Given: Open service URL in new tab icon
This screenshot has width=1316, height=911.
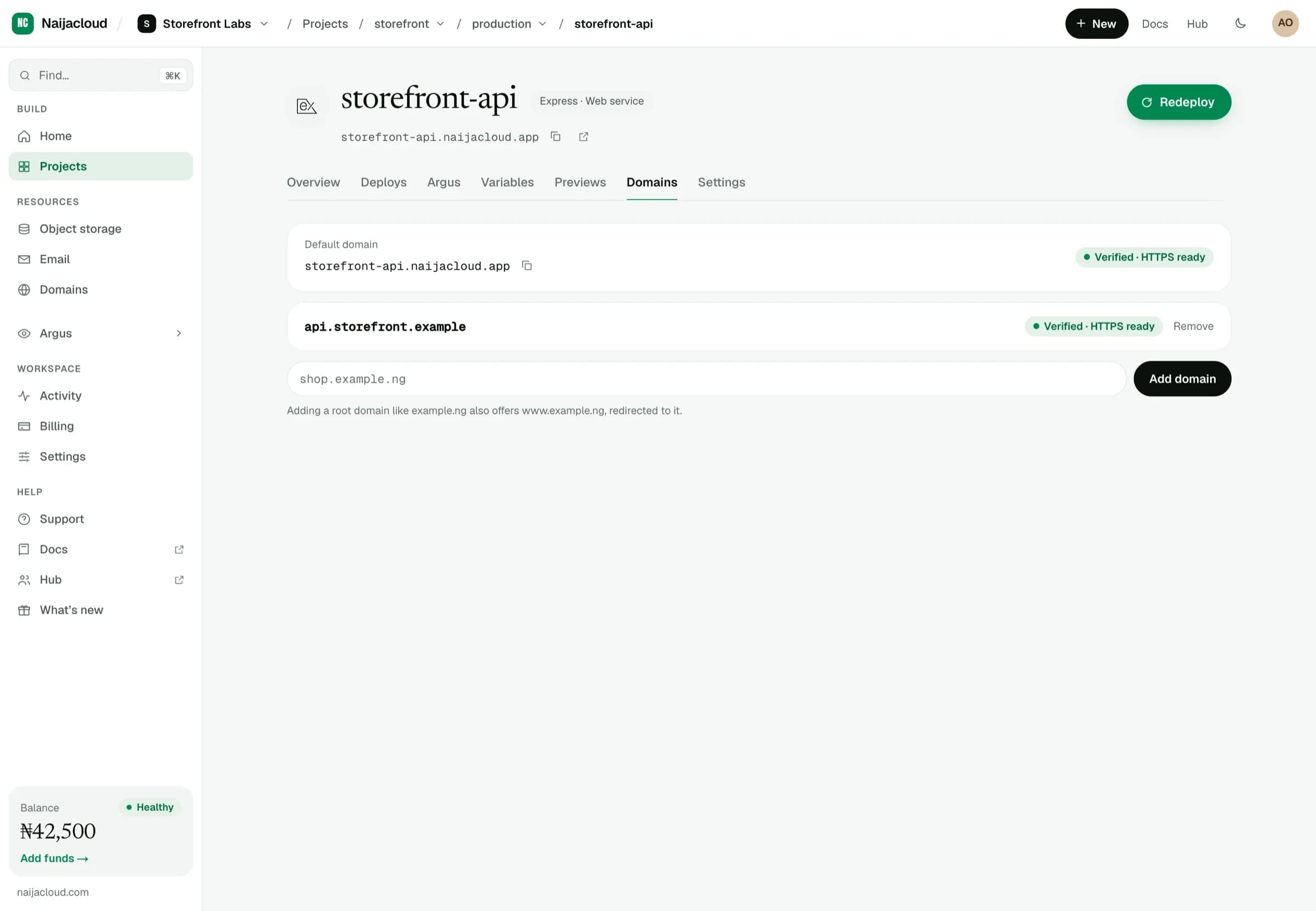Looking at the screenshot, I should pyautogui.click(x=583, y=137).
